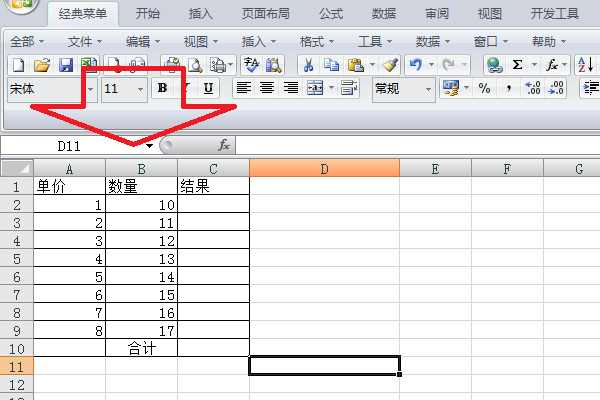
Task: Open the font size dropdown
Action: [140, 89]
